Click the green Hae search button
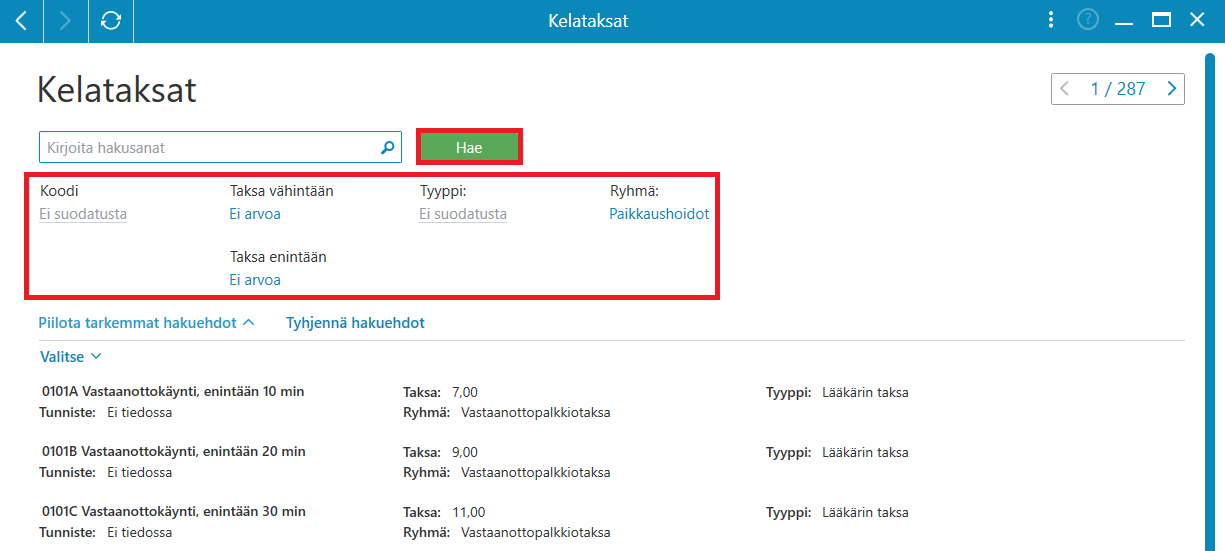 coord(469,147)
